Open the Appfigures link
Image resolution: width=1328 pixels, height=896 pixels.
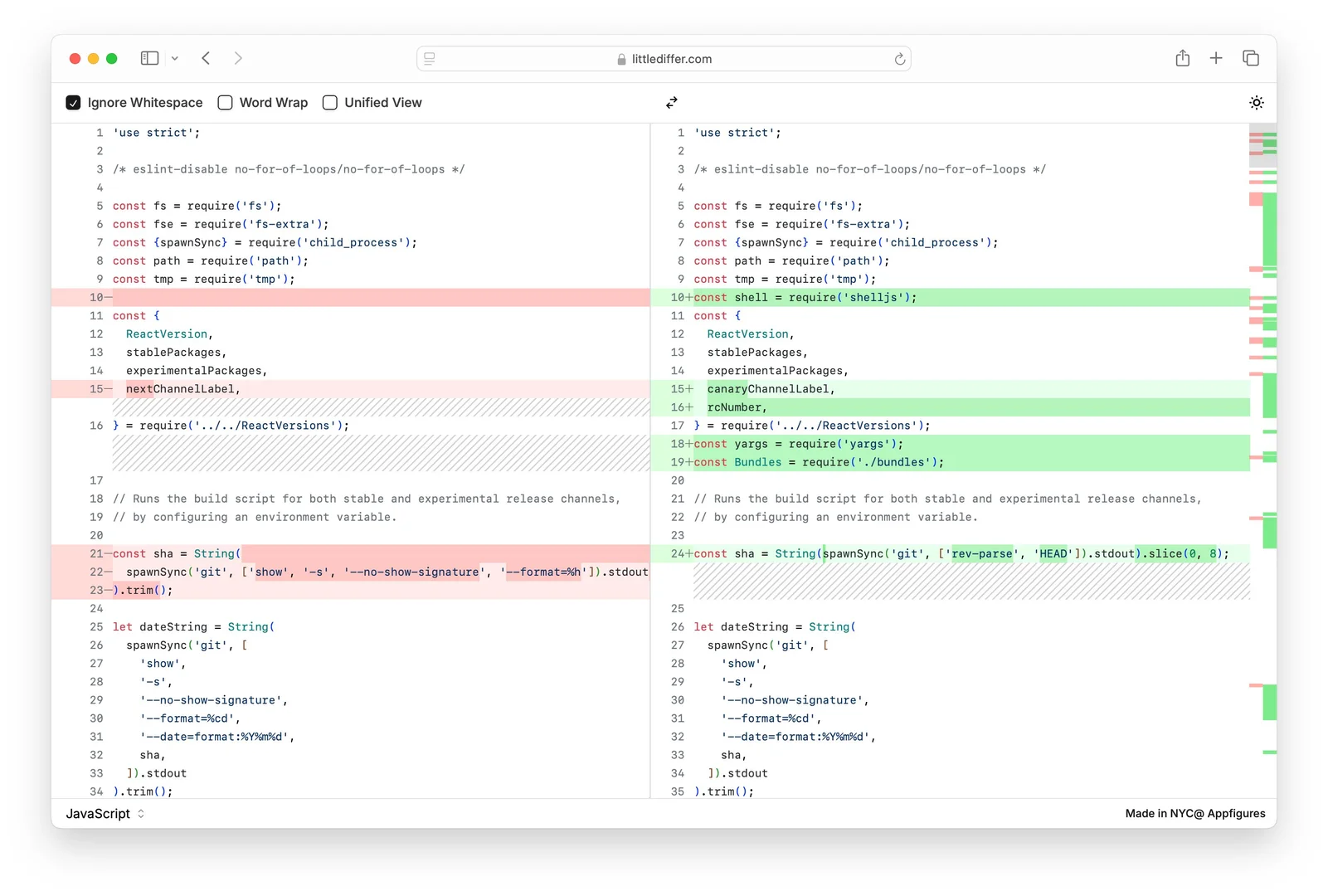[x=1236, y=814]
